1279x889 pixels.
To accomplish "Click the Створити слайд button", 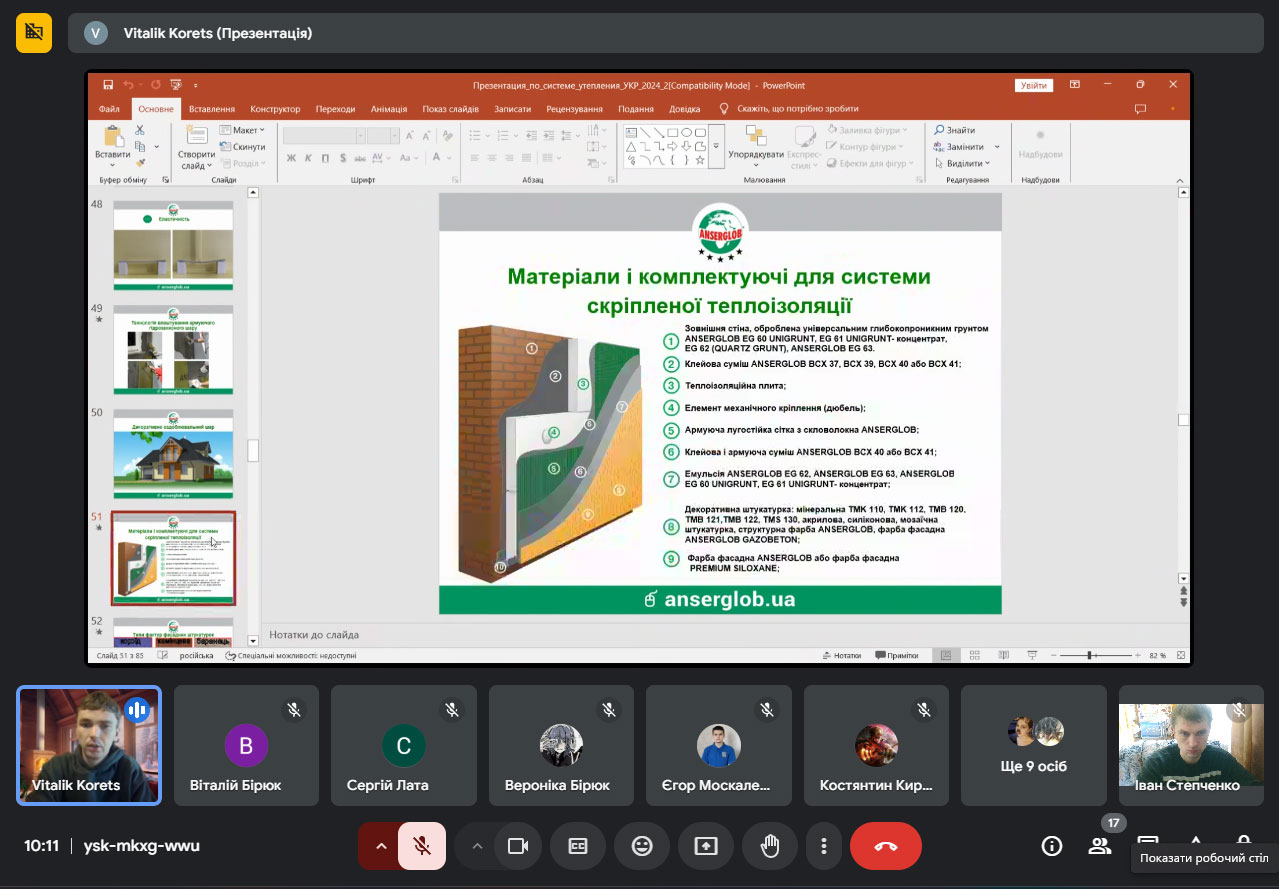I will point(196,146).
